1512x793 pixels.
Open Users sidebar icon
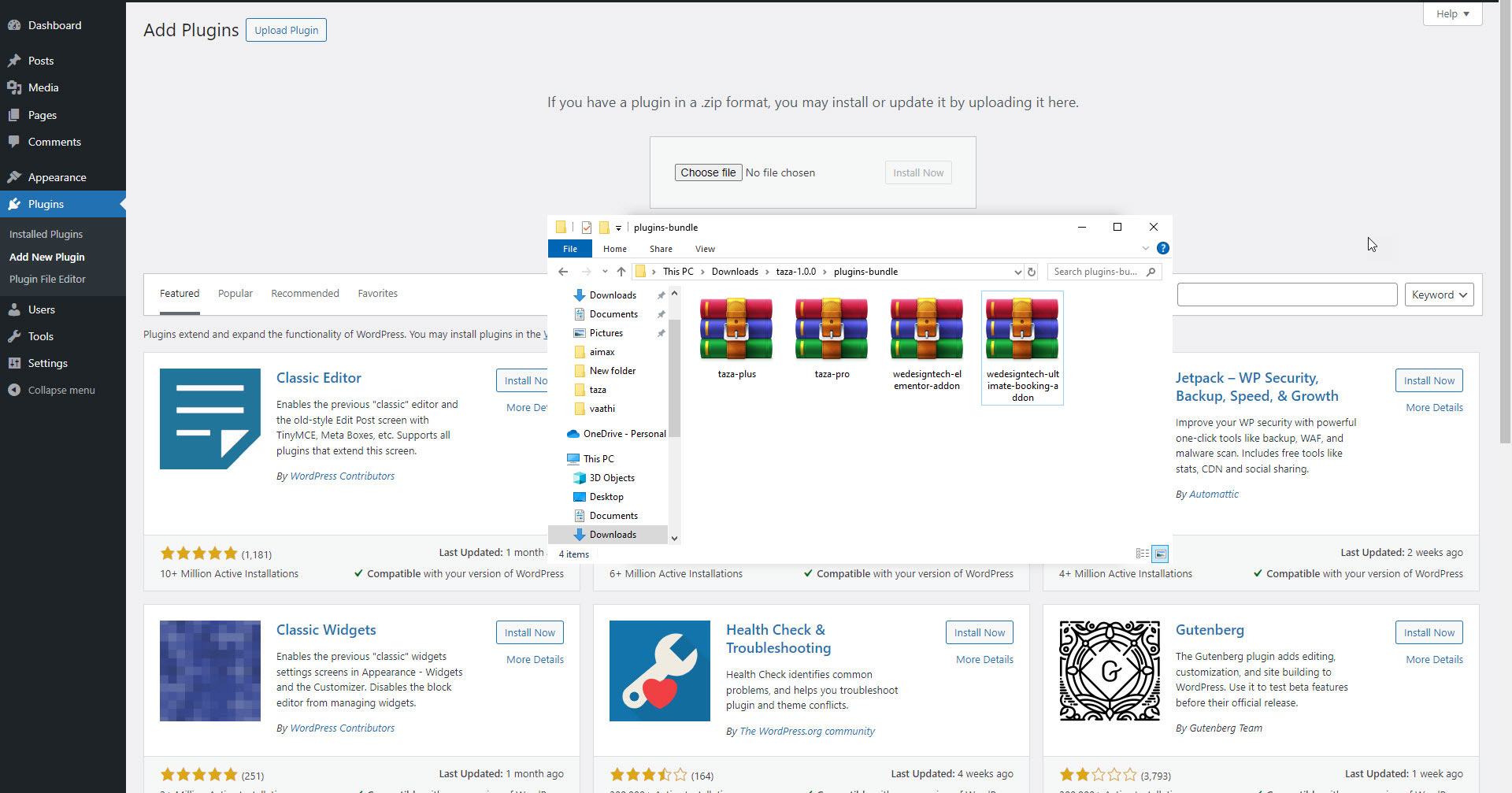pyautogui.click(x=14, y=309)
